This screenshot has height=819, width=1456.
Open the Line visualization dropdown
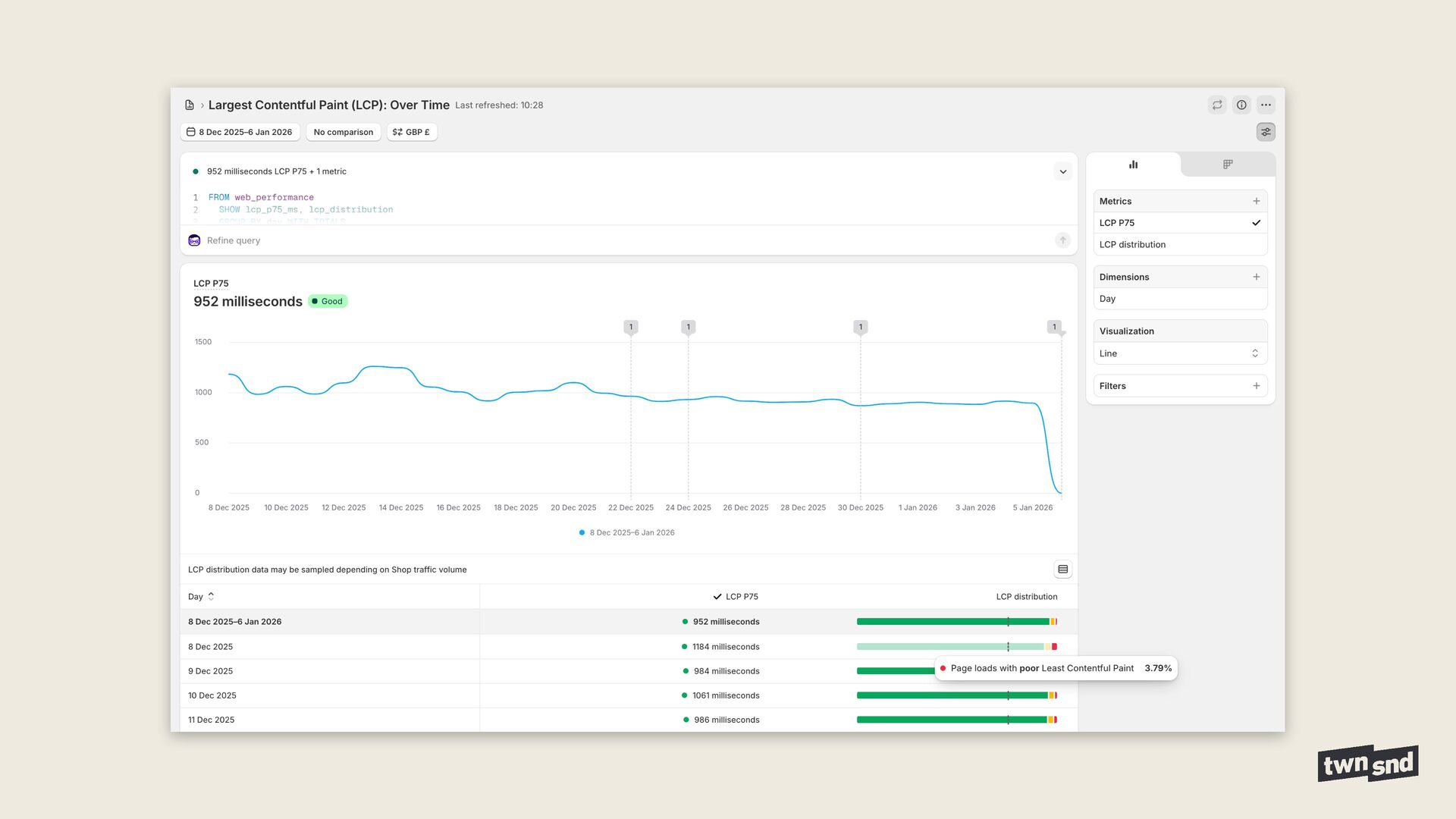click(x=1179, y=353)
